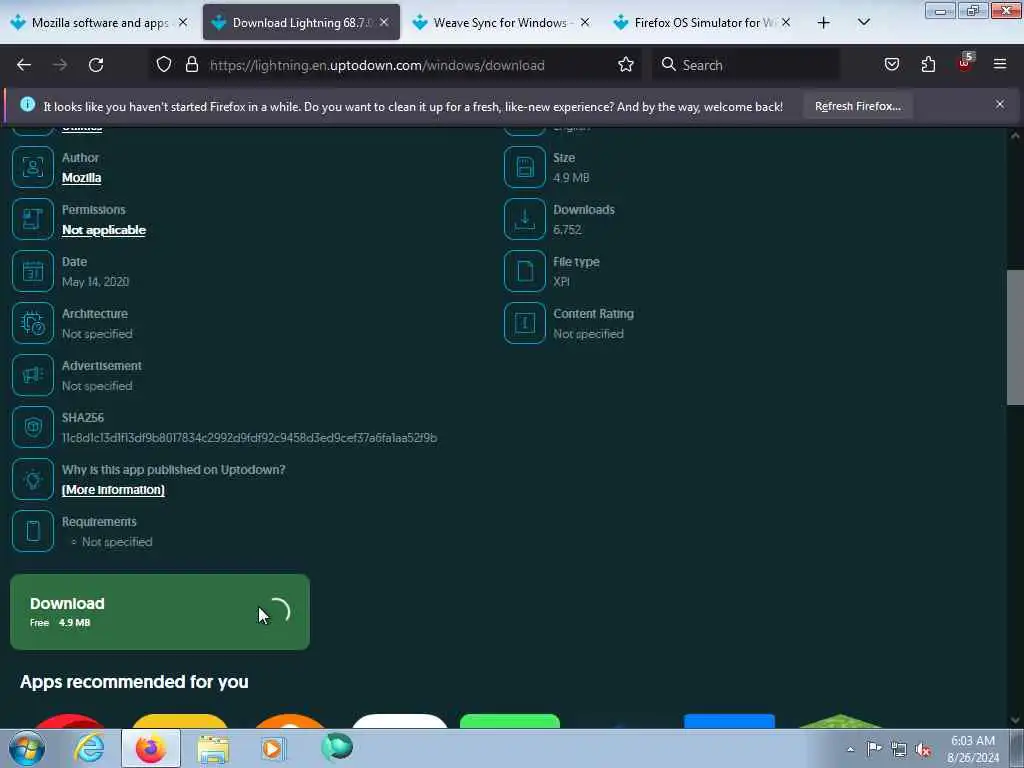Click the forward navigation arrow
Screen dimensions: 1024x768
pos(60,65)
